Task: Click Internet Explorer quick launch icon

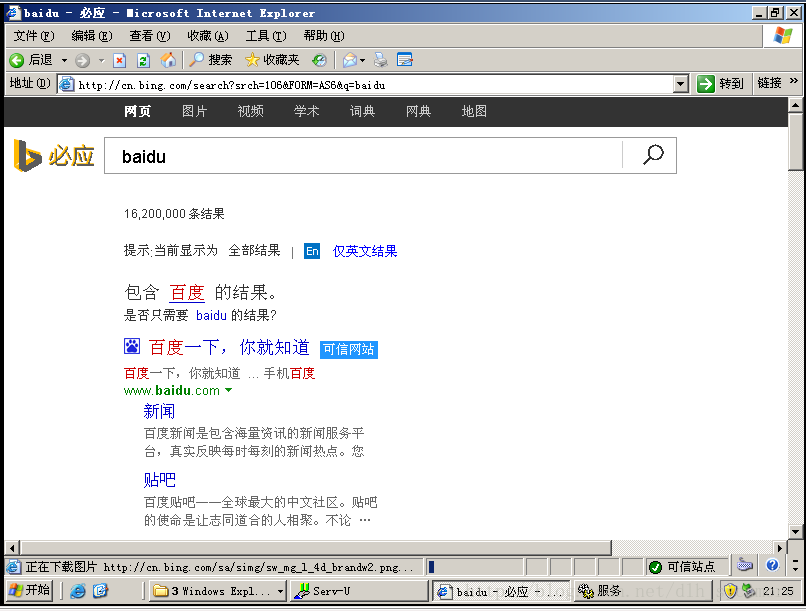Action: point(78,591)
